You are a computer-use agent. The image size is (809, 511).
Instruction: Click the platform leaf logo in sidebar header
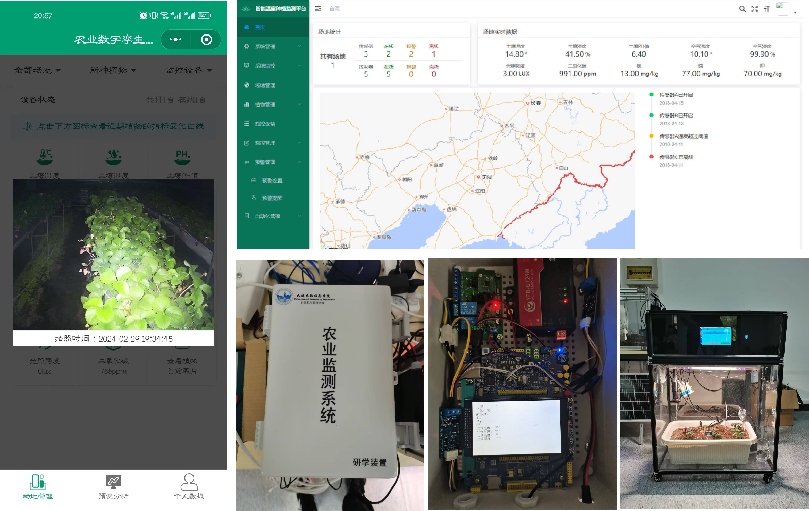pos(246,8)
